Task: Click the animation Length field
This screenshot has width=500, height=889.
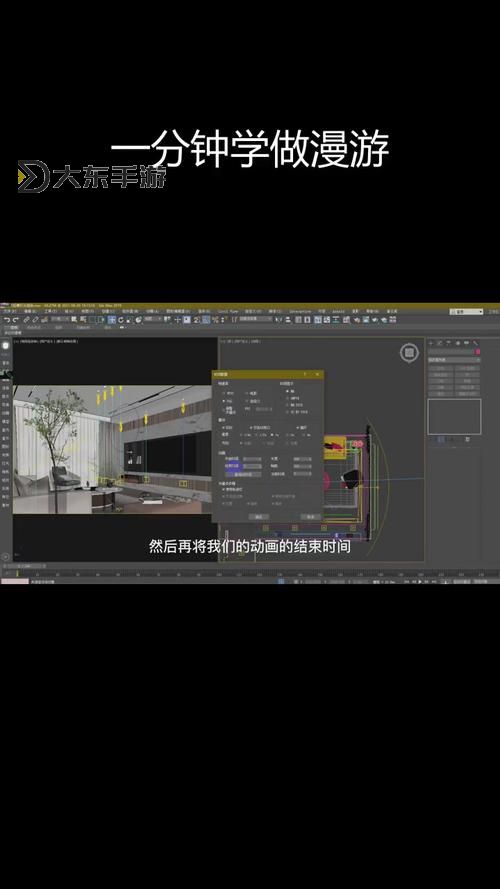Action: [302, 459]
